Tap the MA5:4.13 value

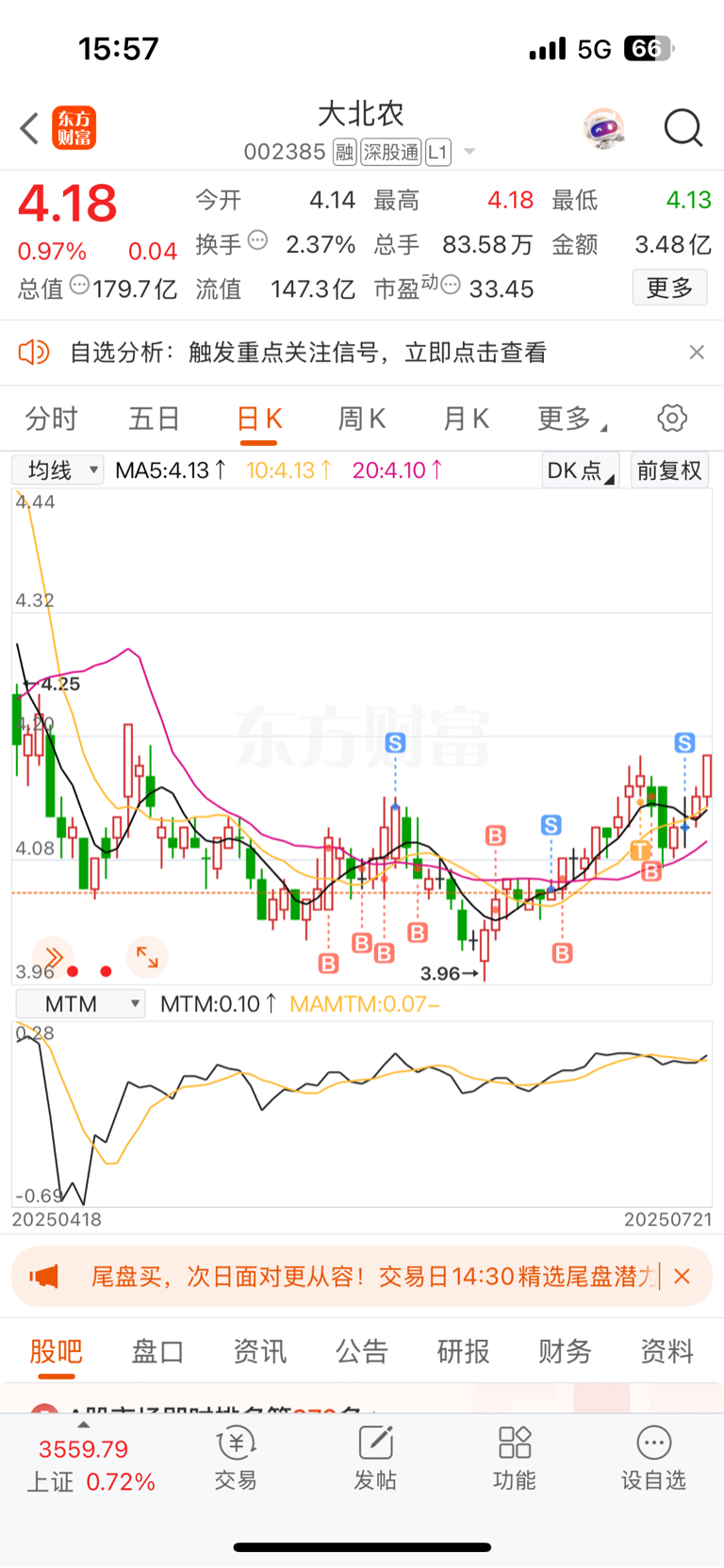point(171,470)
